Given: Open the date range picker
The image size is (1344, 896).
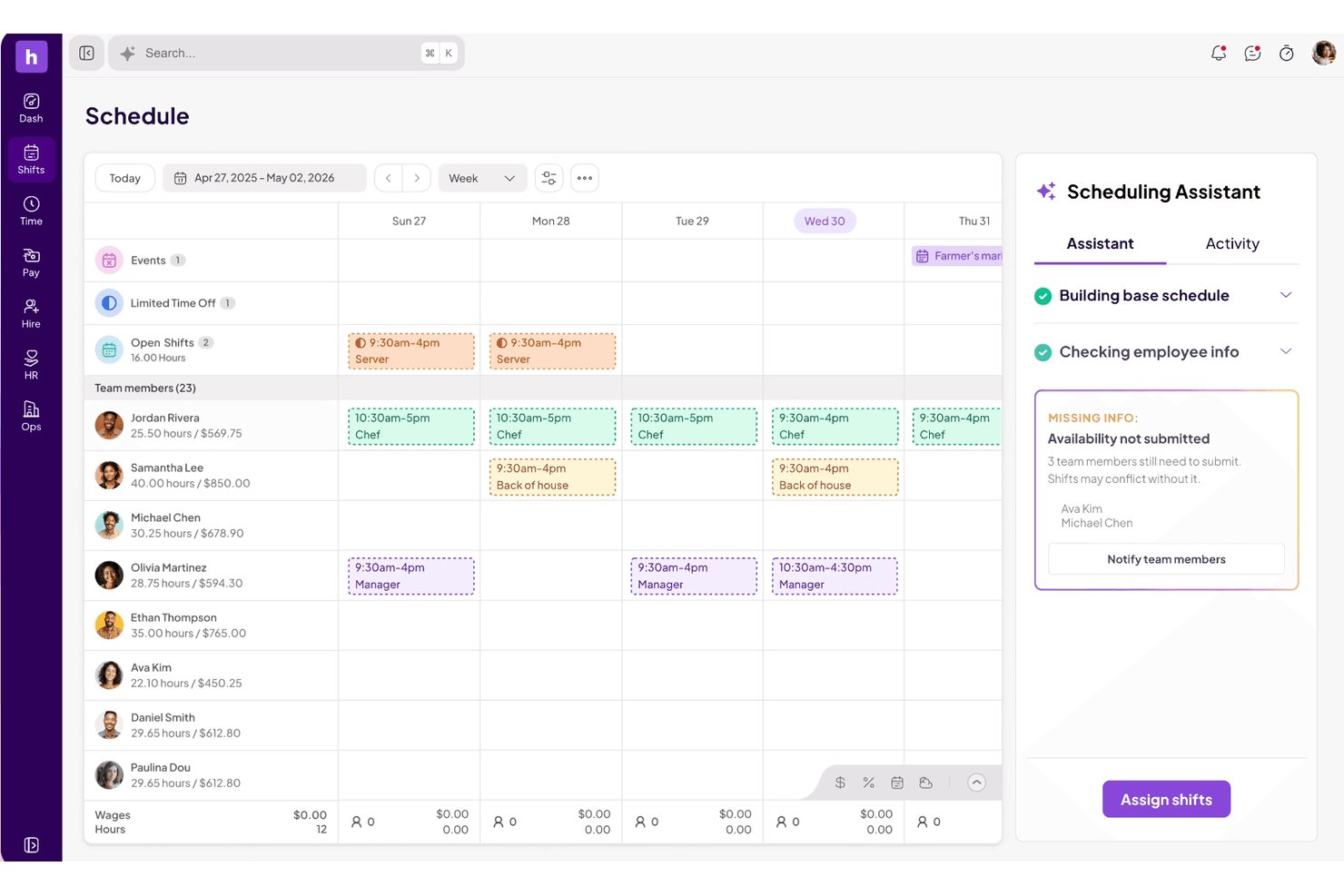Looking at the screenshot, I should point(264,178).
